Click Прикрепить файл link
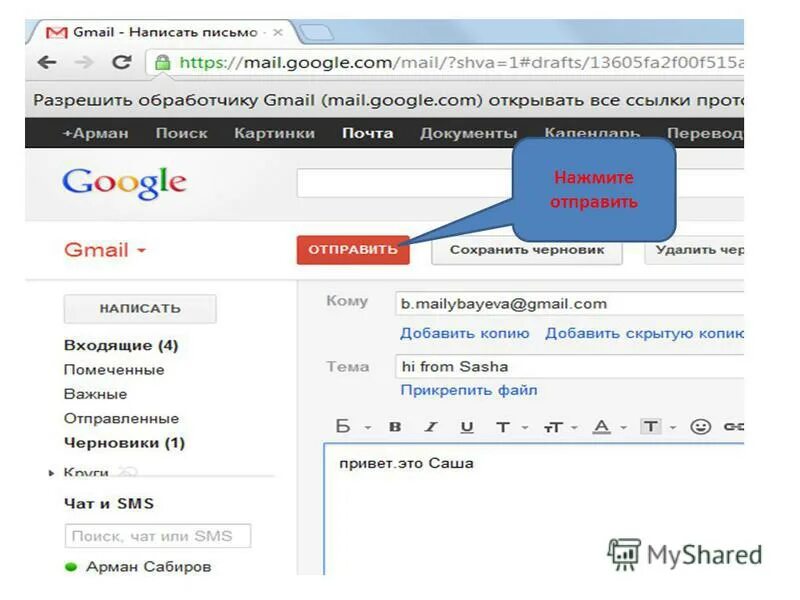This screenshot has height=600, width=800. click(x=468, y=390)
